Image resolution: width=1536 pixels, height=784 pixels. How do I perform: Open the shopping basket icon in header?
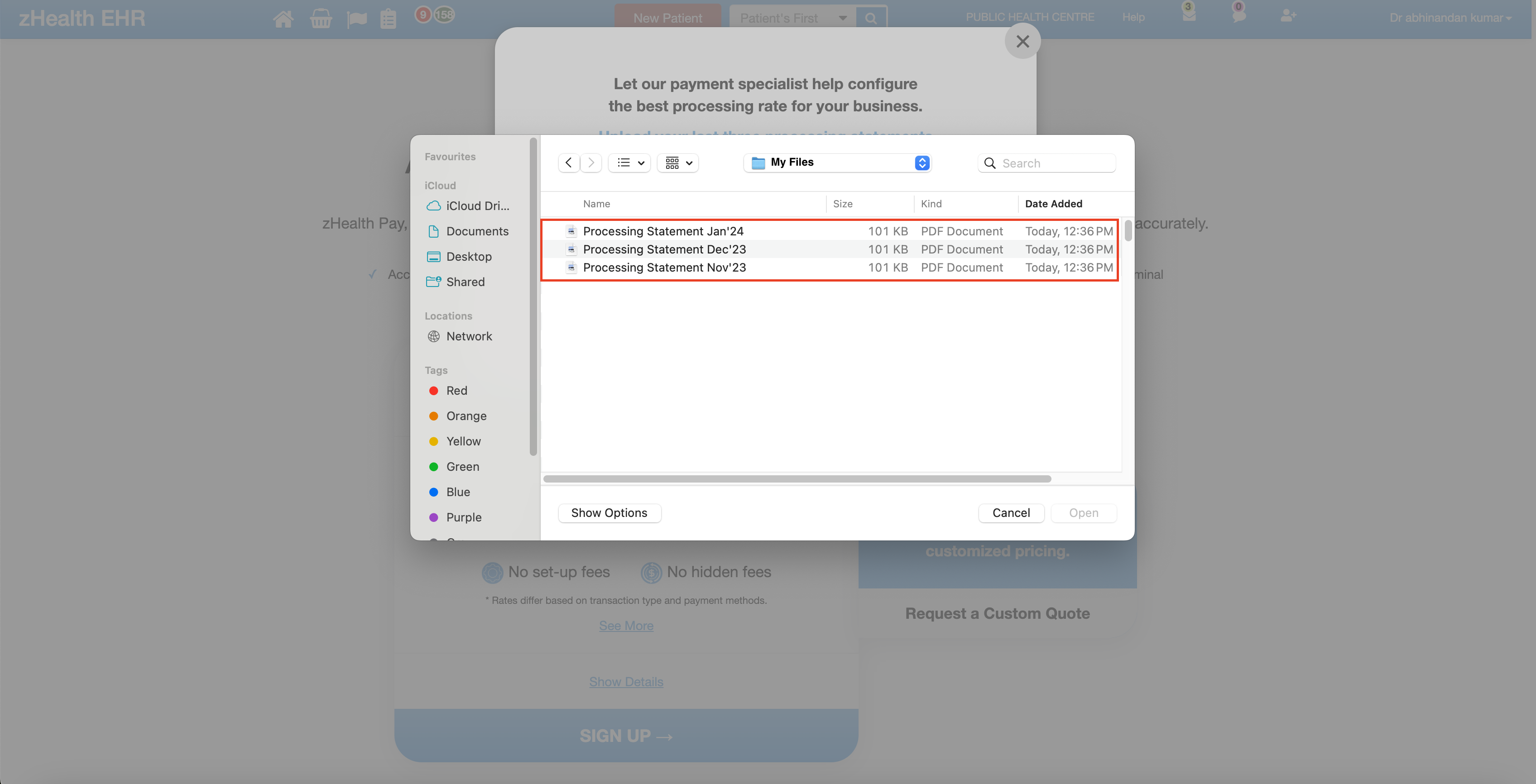point(321,19)
